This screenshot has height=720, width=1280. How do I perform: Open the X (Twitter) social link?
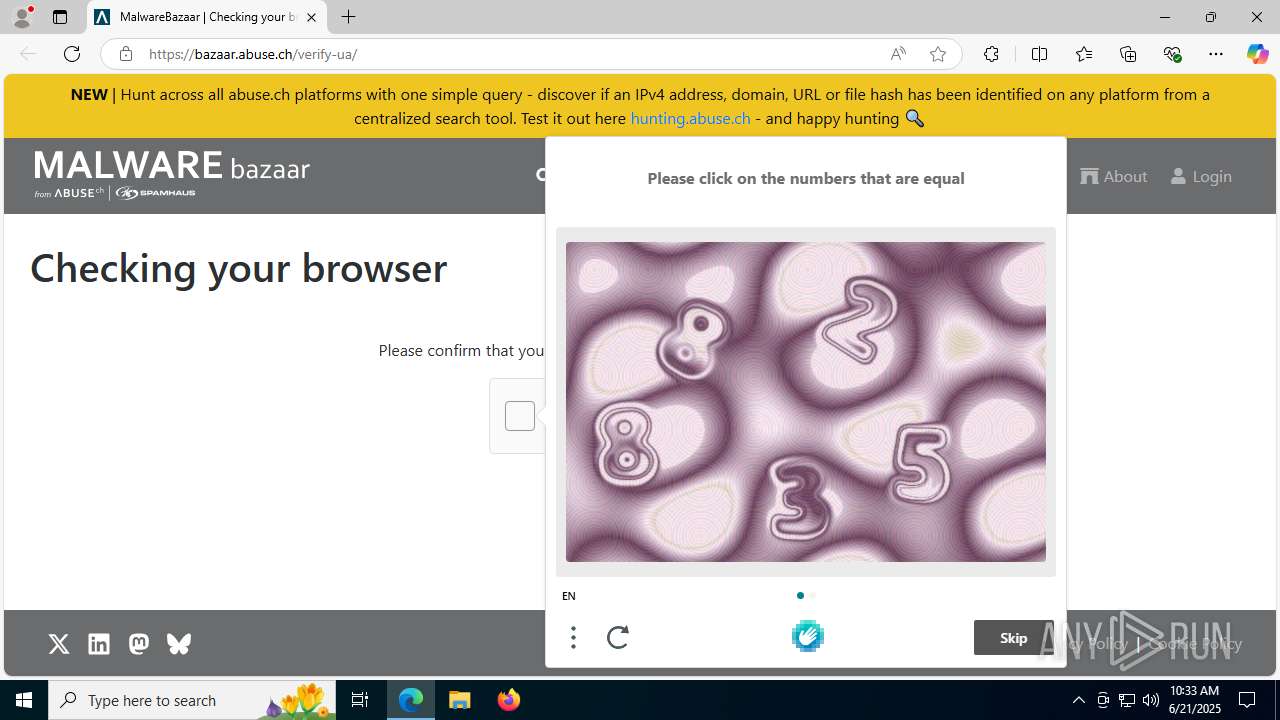59,644
